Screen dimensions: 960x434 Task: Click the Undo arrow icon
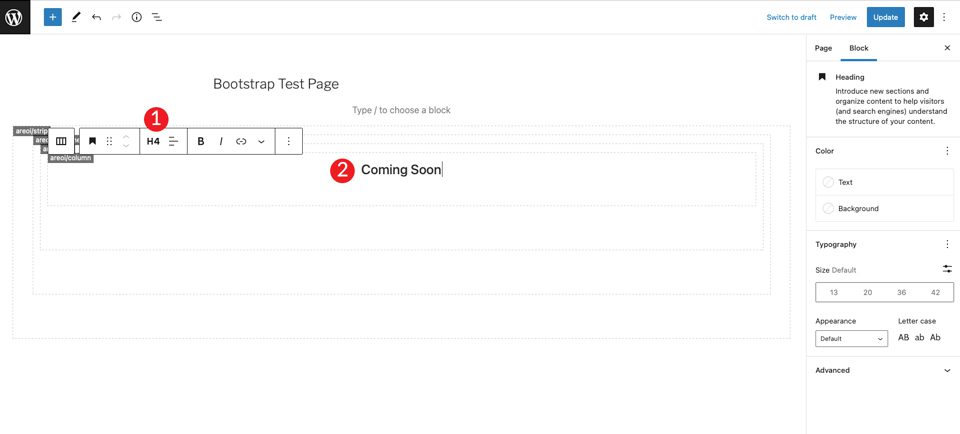(x=96, y=17)
